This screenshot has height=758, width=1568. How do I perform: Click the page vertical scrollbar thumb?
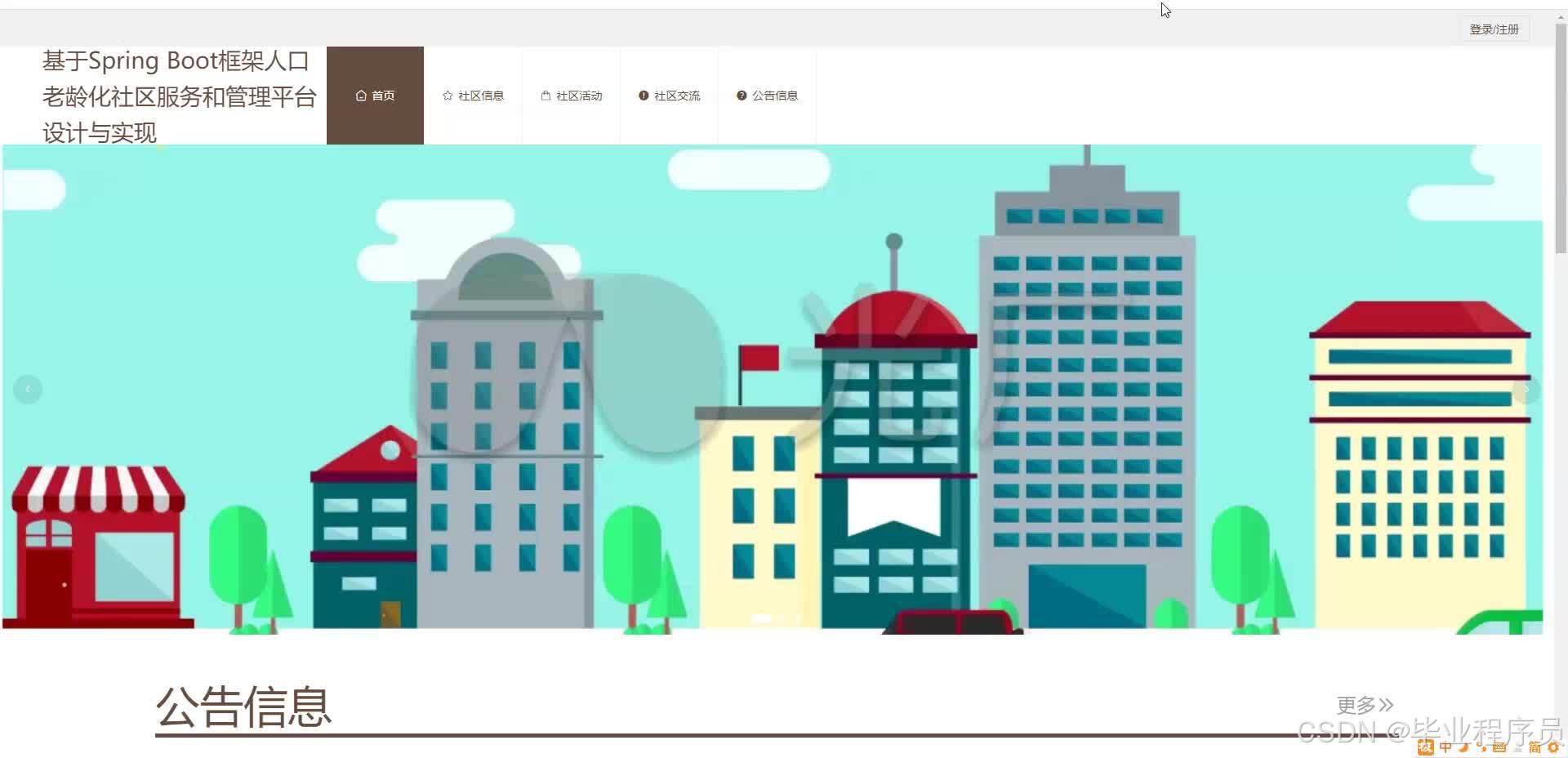tap(1561, 139)
